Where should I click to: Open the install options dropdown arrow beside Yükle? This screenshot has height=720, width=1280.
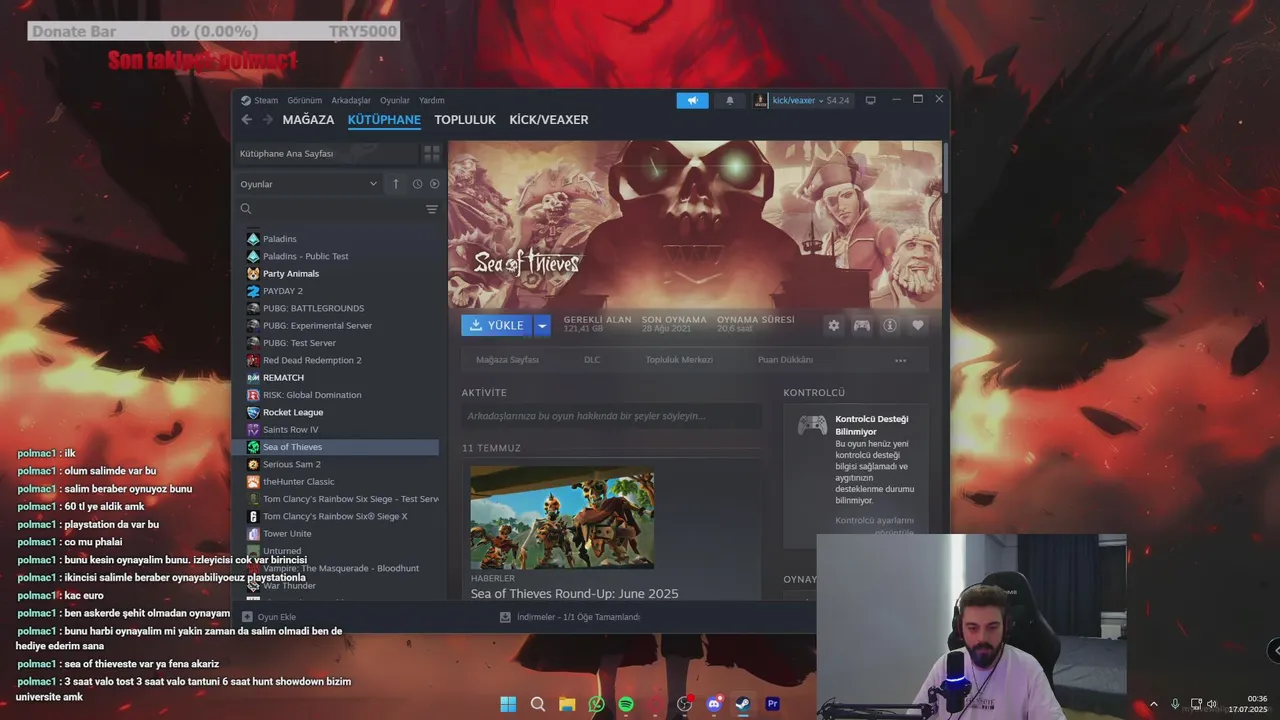tap(542, 325)
